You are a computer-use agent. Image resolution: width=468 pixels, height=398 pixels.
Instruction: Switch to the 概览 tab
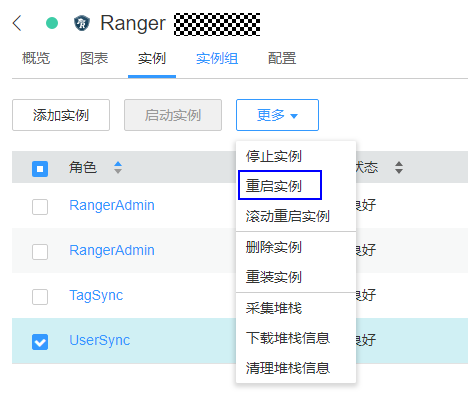point(36,59)
